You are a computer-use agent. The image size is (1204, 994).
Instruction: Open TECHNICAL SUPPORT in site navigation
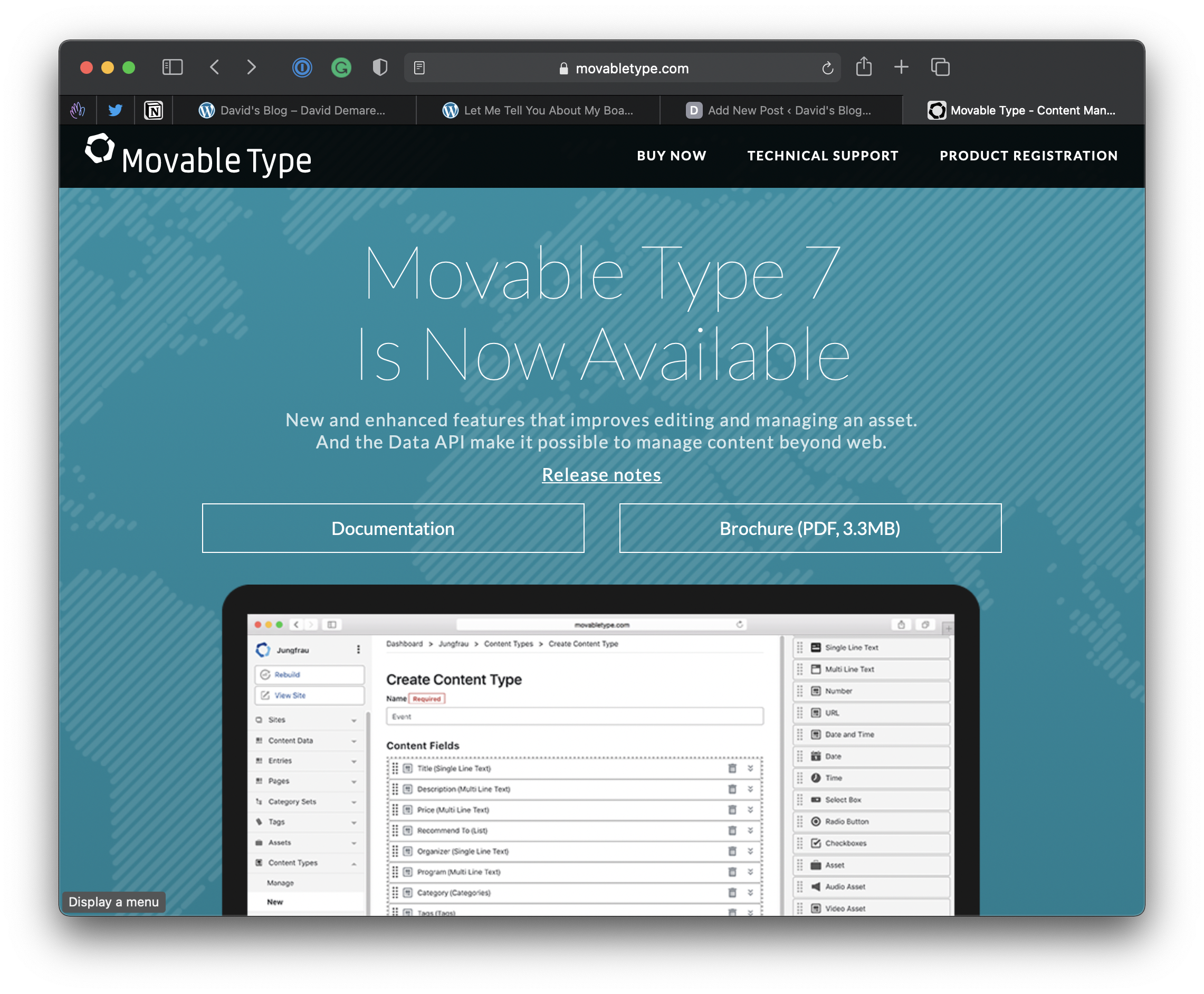(823, 156)
